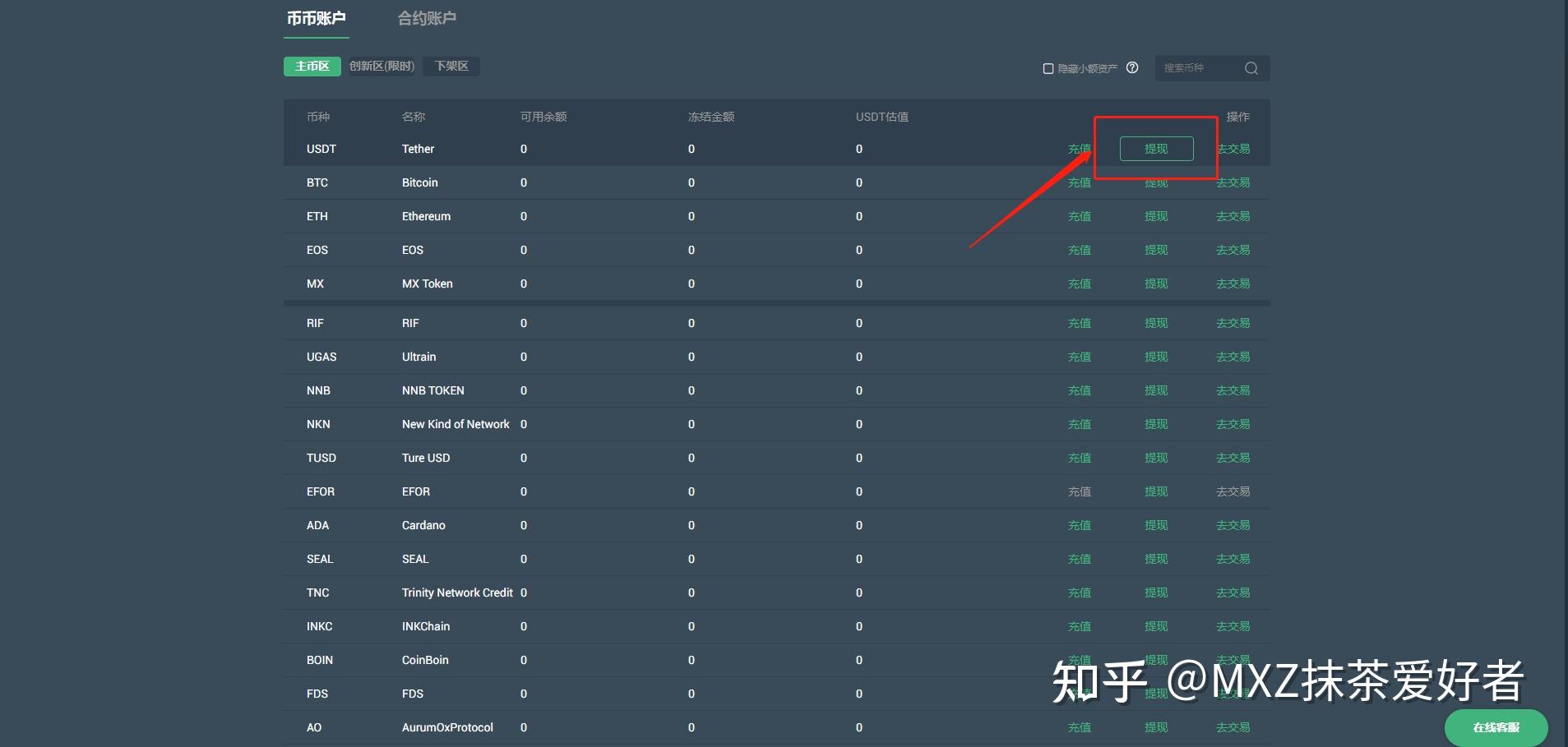Viewport: 1568px width, 747px height.
Task: Click 充值 for MX Token
Action: [x=1080, y=284]
